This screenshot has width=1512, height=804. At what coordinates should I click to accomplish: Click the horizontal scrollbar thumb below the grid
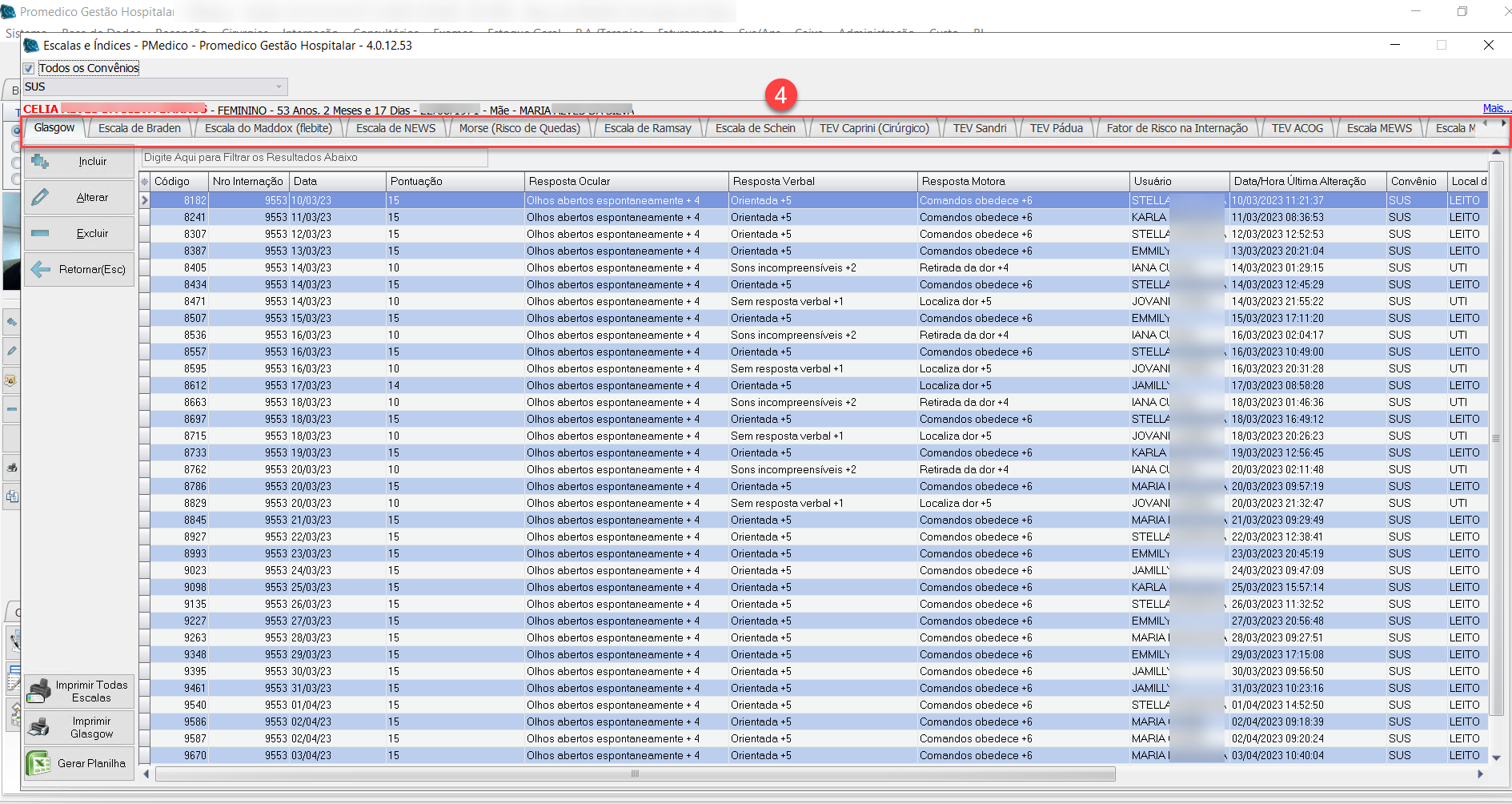(x=634, y=774)
